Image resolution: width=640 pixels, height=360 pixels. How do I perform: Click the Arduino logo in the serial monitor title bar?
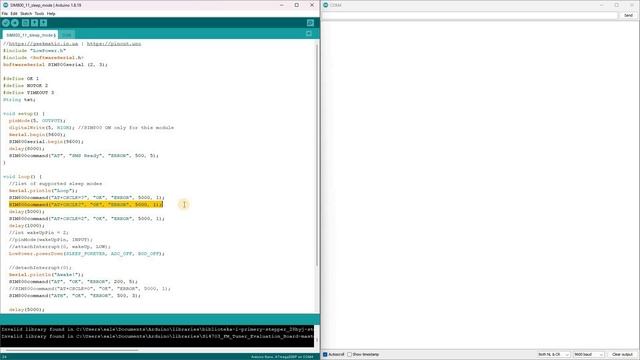click(326, 5)
